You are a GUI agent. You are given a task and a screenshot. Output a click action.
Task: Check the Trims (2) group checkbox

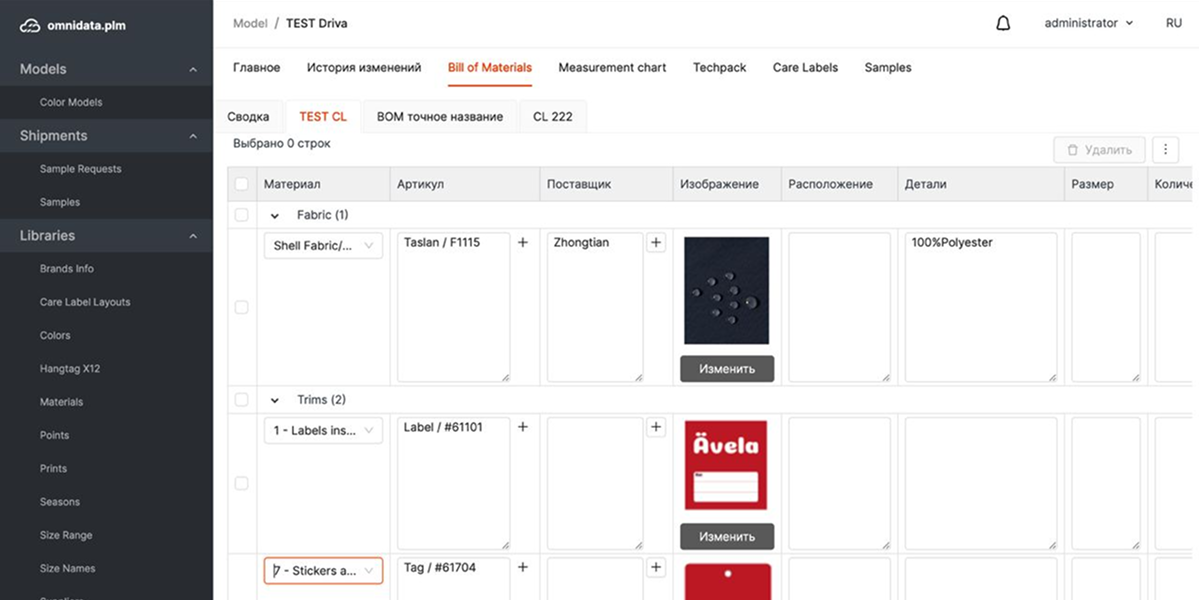(241, 400)
